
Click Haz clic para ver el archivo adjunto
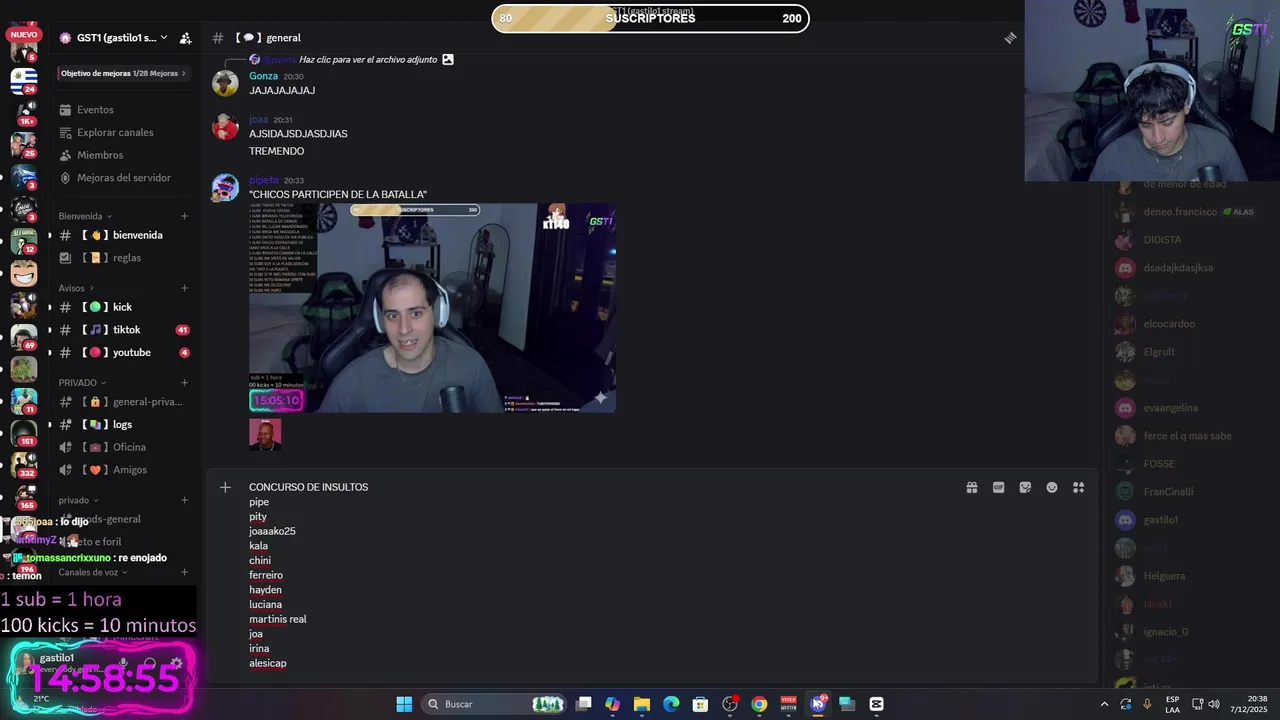(368, 60)
